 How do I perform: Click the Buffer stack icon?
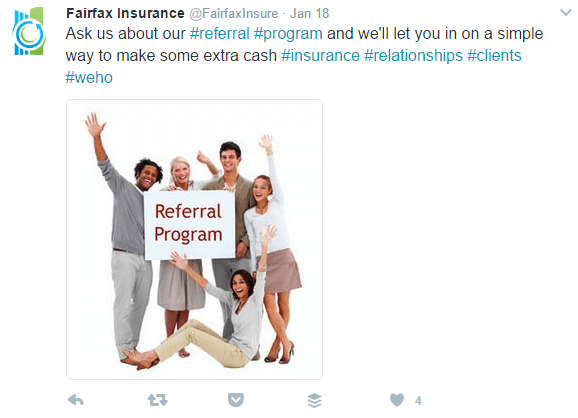[x=315, y=400]
